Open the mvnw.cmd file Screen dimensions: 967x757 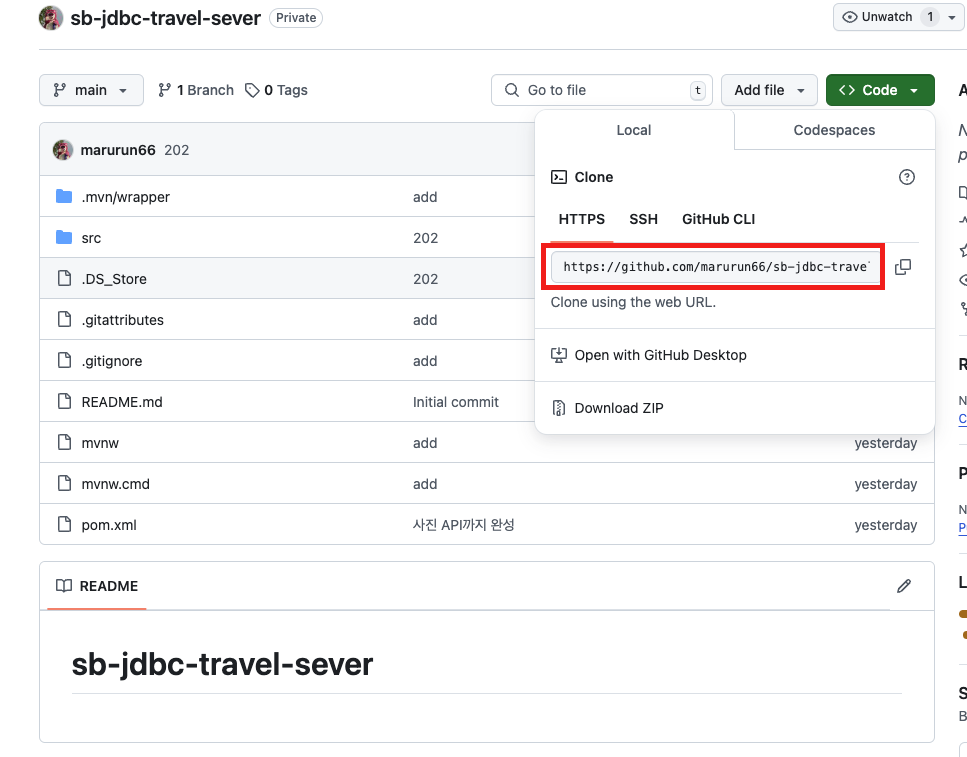tap(115, 484)
